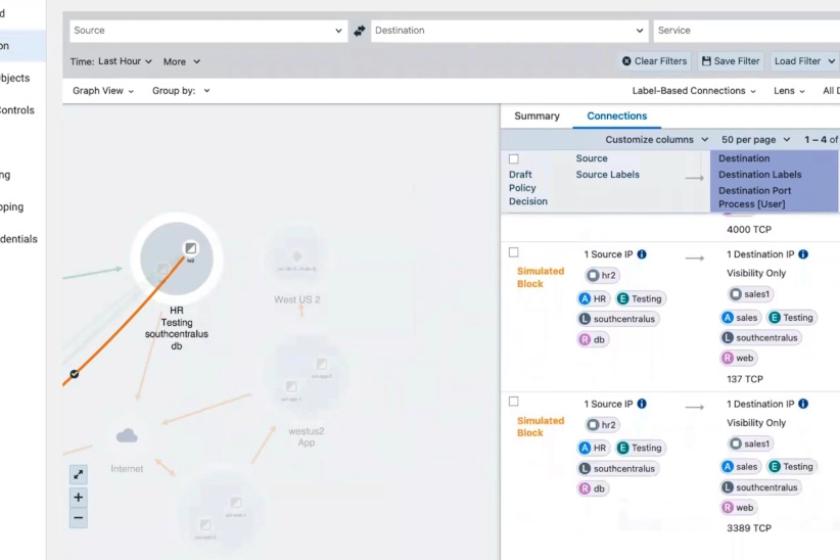Click Destination IP info icon in 137 TCP row
The width and height of the screenshot is (840, 560).
point(803,254)
